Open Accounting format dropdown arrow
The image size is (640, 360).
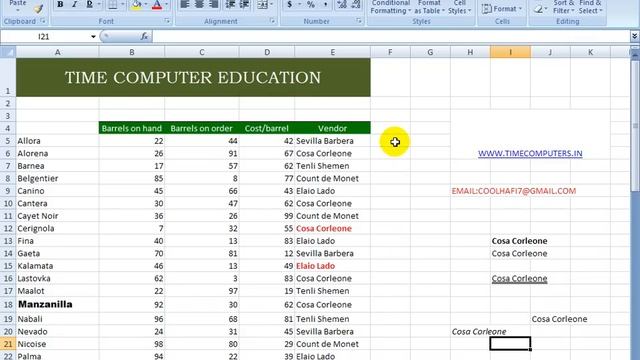pos(299,4)
